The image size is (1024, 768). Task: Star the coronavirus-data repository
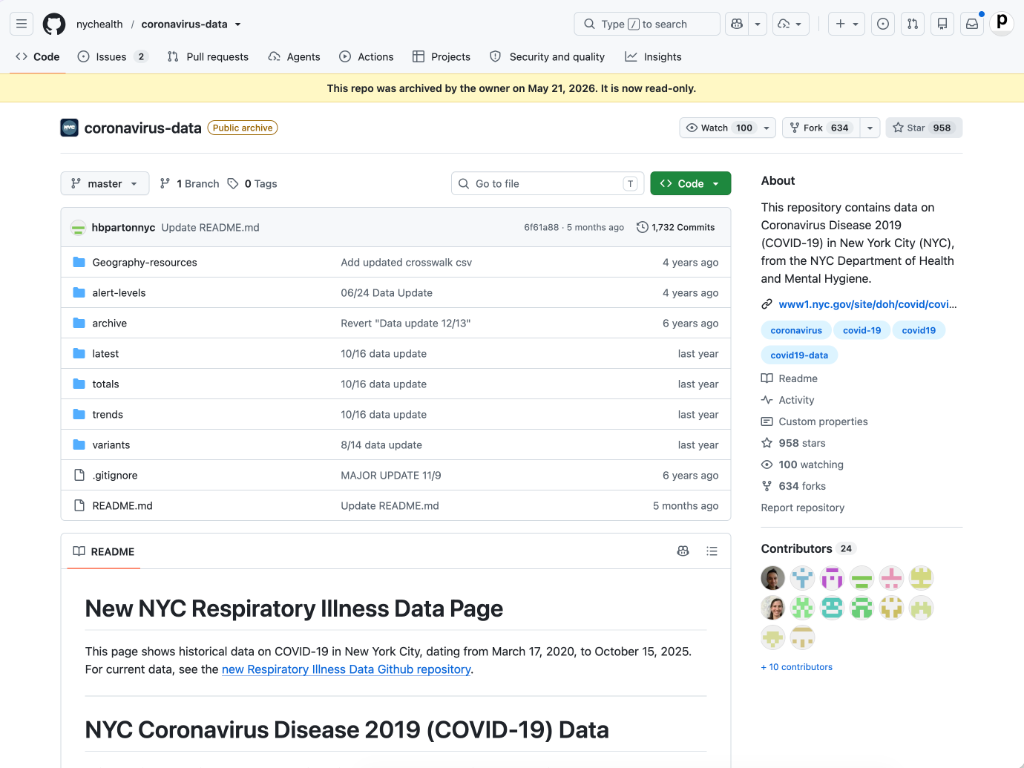(923, 128)
